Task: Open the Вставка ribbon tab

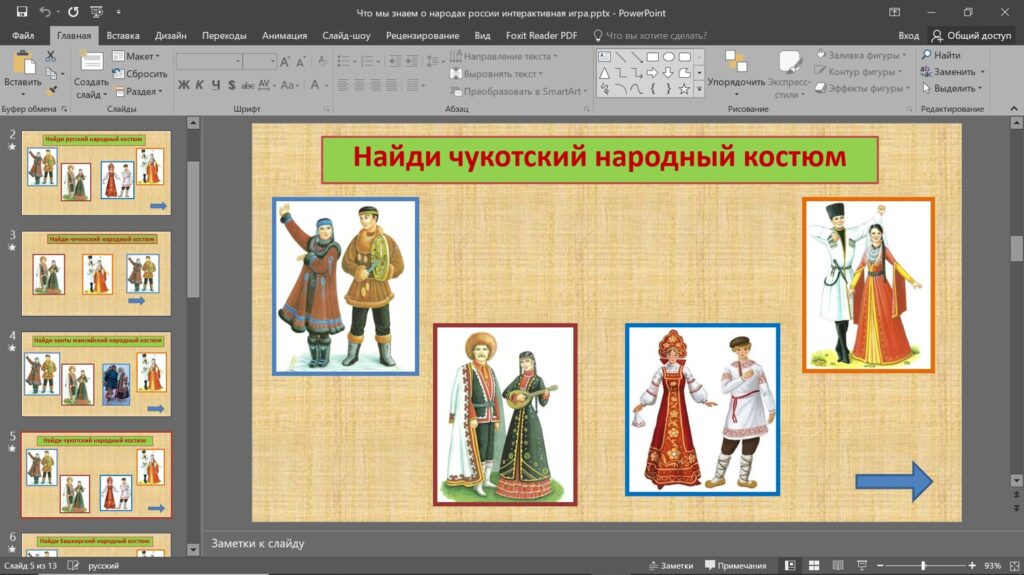Action: pyautogui.click(x=122, y=35)
